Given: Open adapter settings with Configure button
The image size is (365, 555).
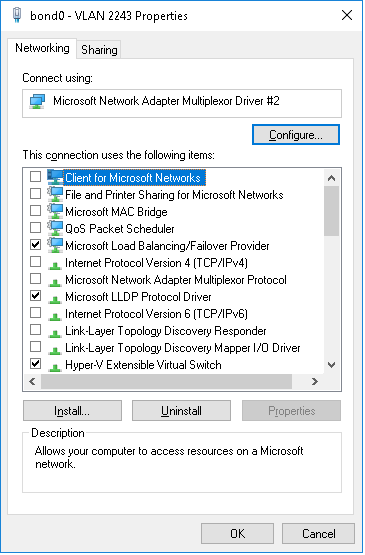Looking at the screenshot, I should (x=296, y=135).
